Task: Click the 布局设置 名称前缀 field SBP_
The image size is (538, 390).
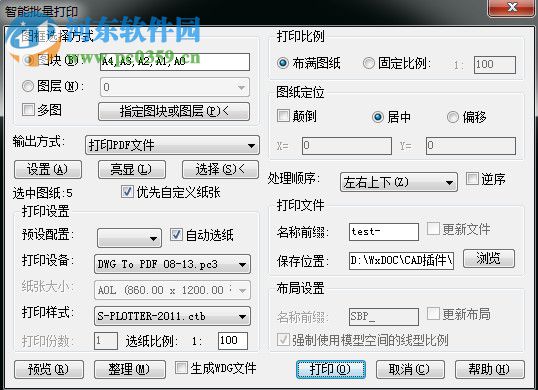Action: (x=384, y=317)
